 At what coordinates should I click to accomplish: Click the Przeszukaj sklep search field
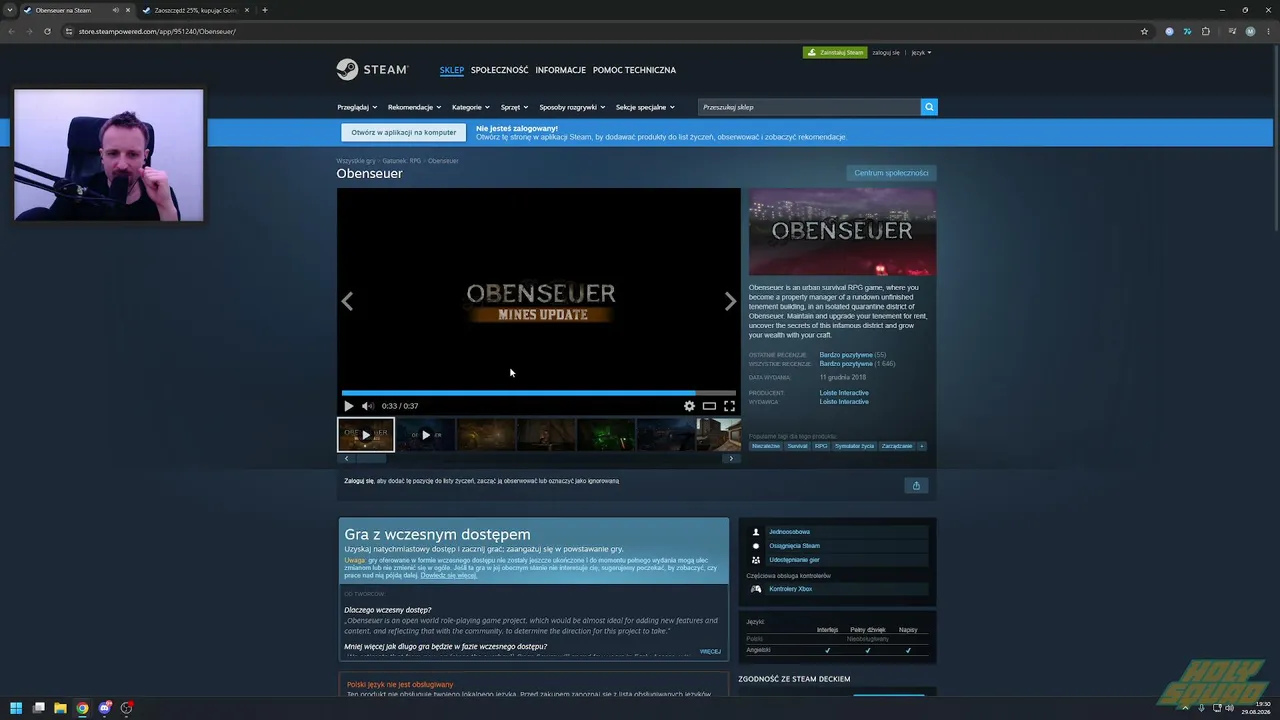click(809, 107)
